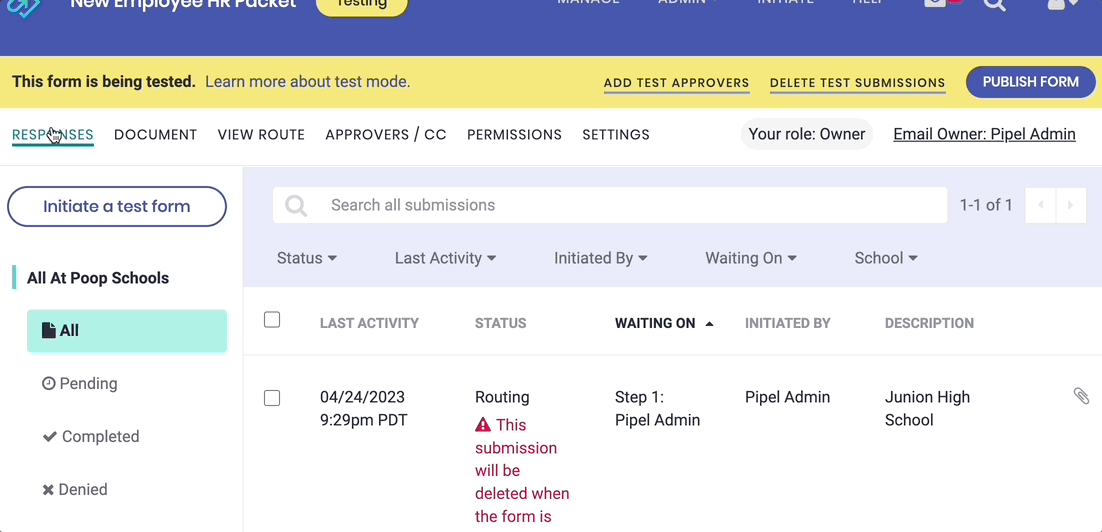Expand the School filter dropdown
Screen dimensions: 1102x532
click(x=886, y=258)
